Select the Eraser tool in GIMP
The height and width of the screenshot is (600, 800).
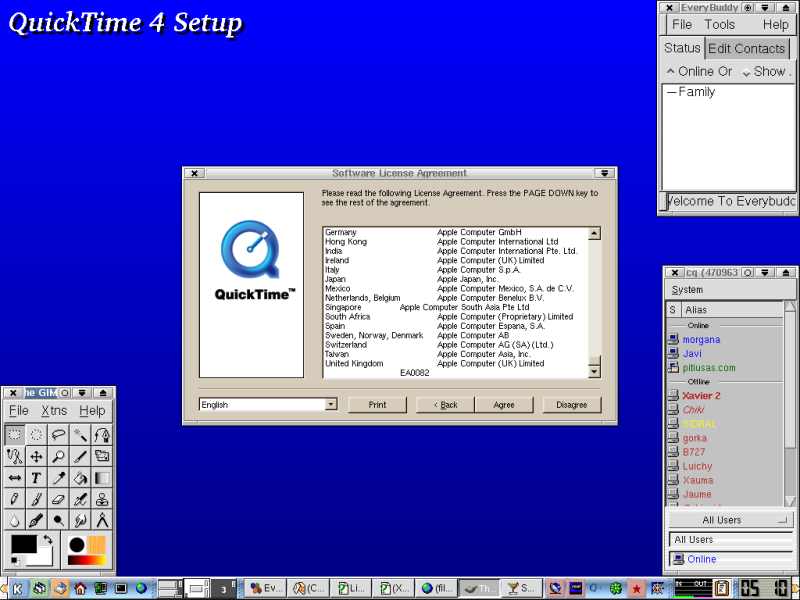pos(58,499)
